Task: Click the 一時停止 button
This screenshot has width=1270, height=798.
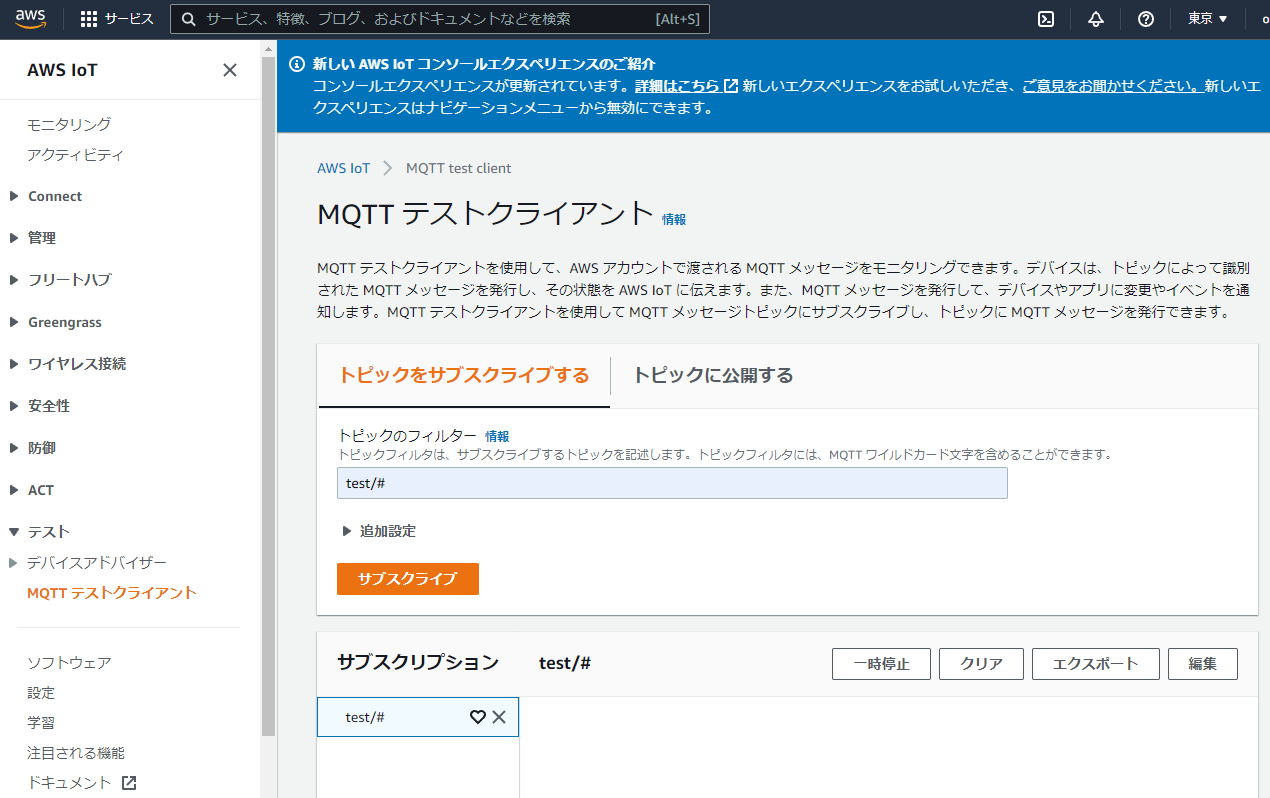Action: tap(881, 664)
